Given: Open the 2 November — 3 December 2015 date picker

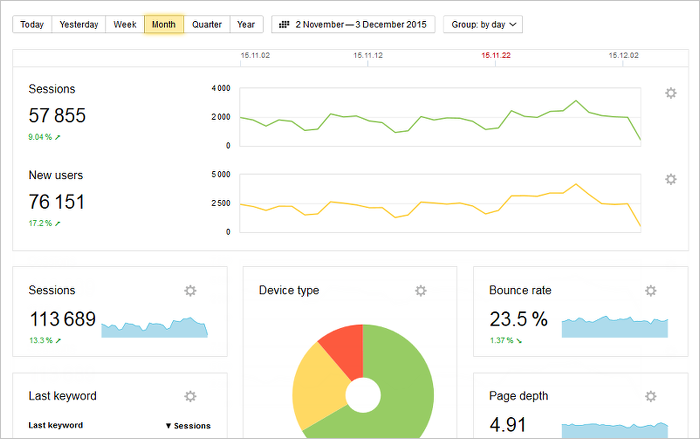Looking at the screenshot, I should [x=362, y=24].
